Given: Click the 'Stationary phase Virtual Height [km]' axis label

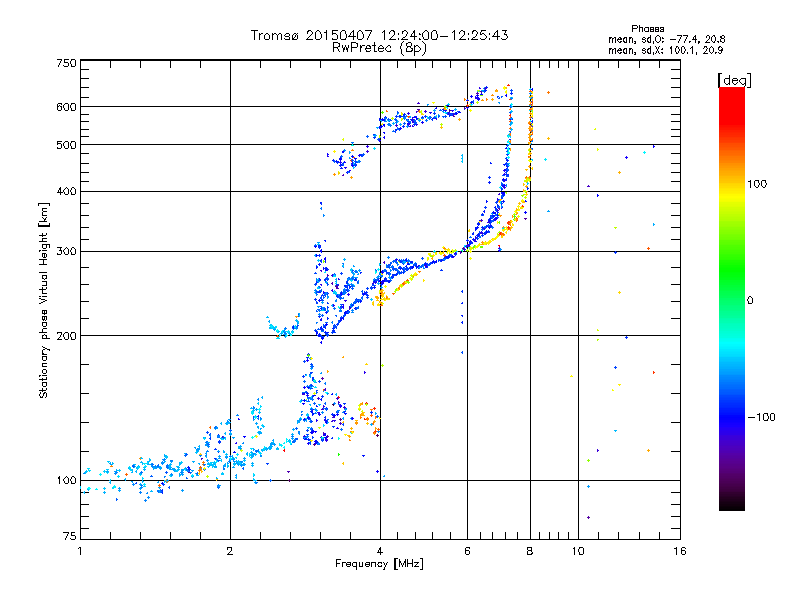Looking at the screenshot, I should pos(44,300).
